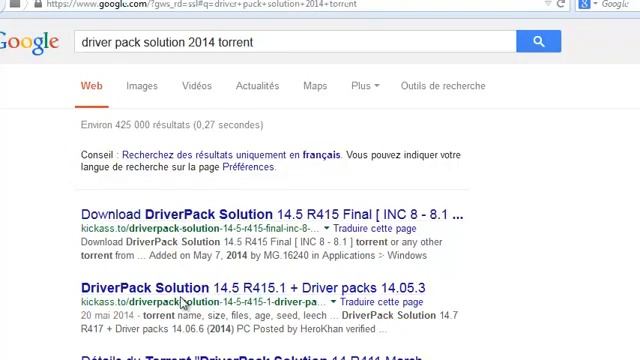The height and width of the screenshot is (360, 640).
Task: Click first result green kickass.to URL text
Action: click(x=200, y=229)
